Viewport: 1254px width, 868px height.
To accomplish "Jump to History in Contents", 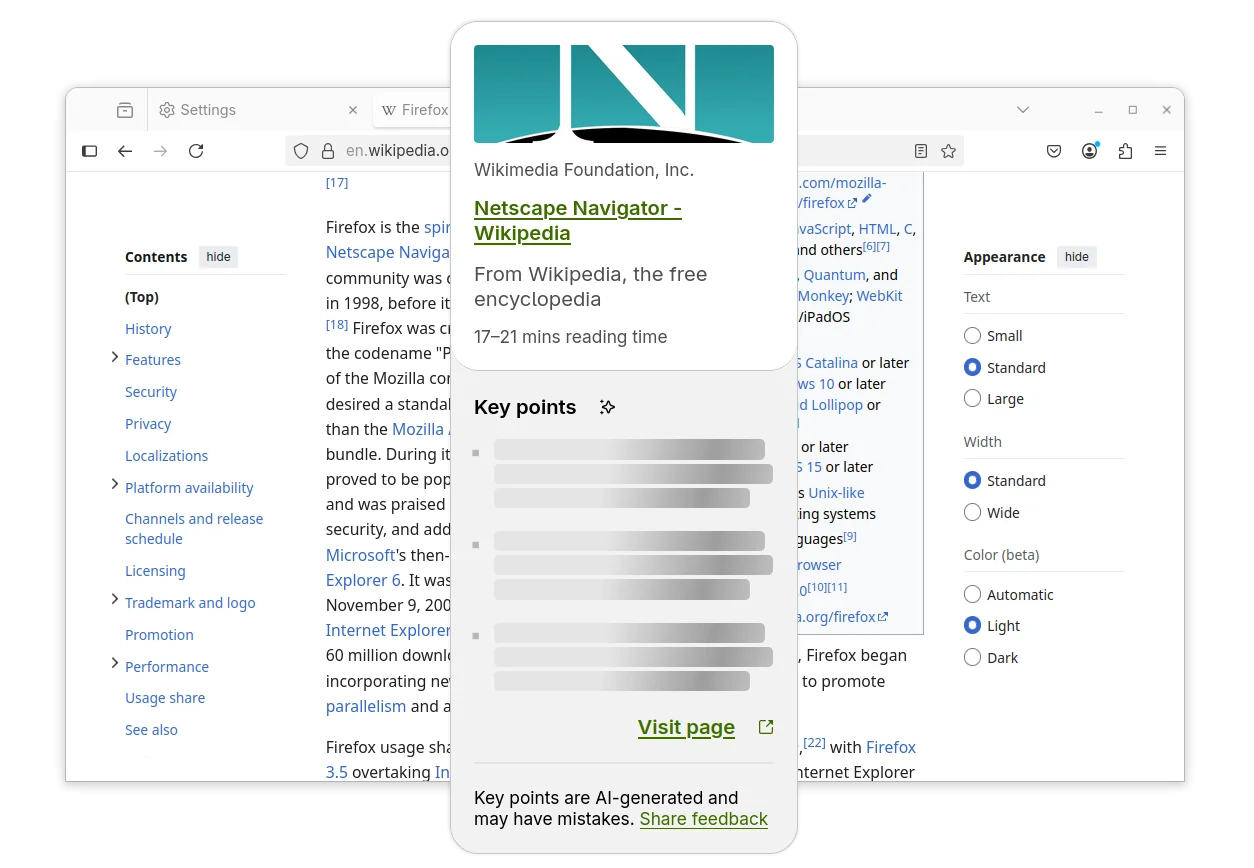I will click(x=148, y=329).
